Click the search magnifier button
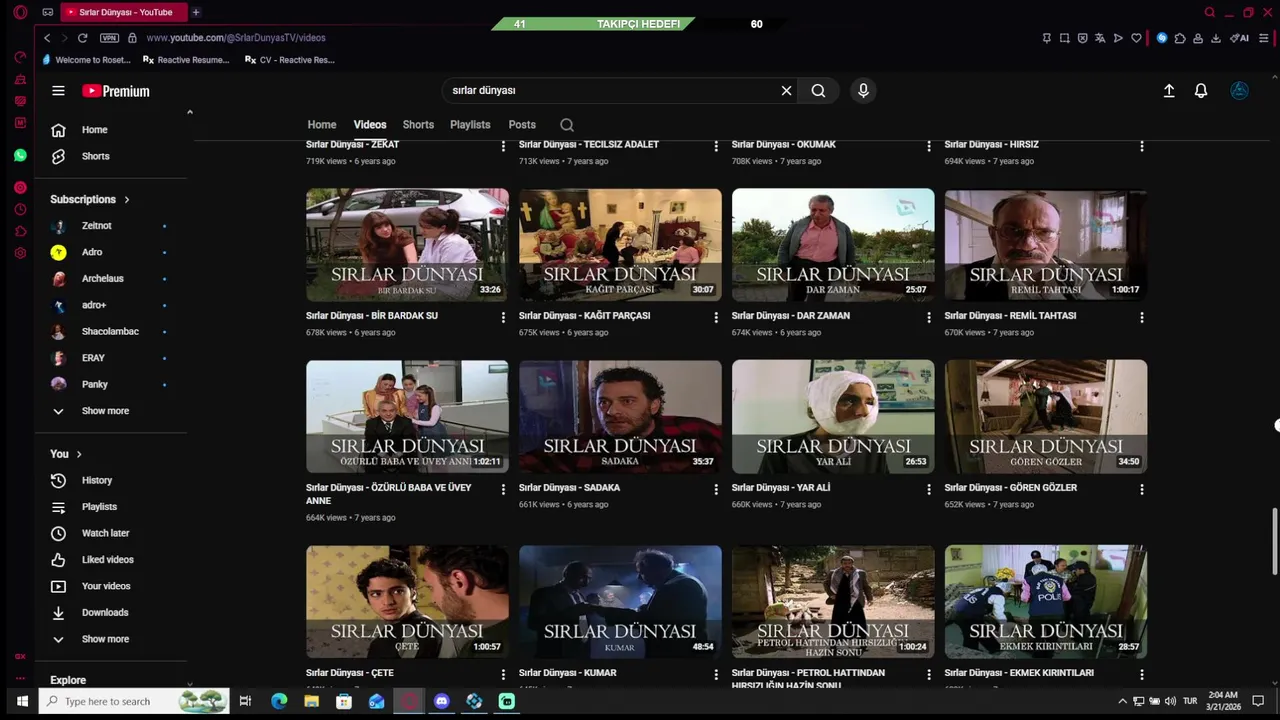This screenshot has height=720, width=1280. coord(818,91)
